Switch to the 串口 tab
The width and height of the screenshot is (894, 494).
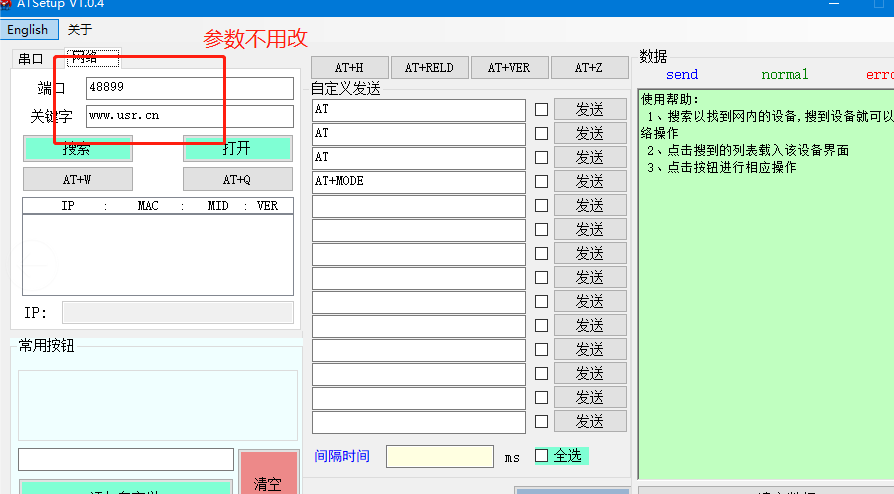pyautogui.click(x=31, y=58)
